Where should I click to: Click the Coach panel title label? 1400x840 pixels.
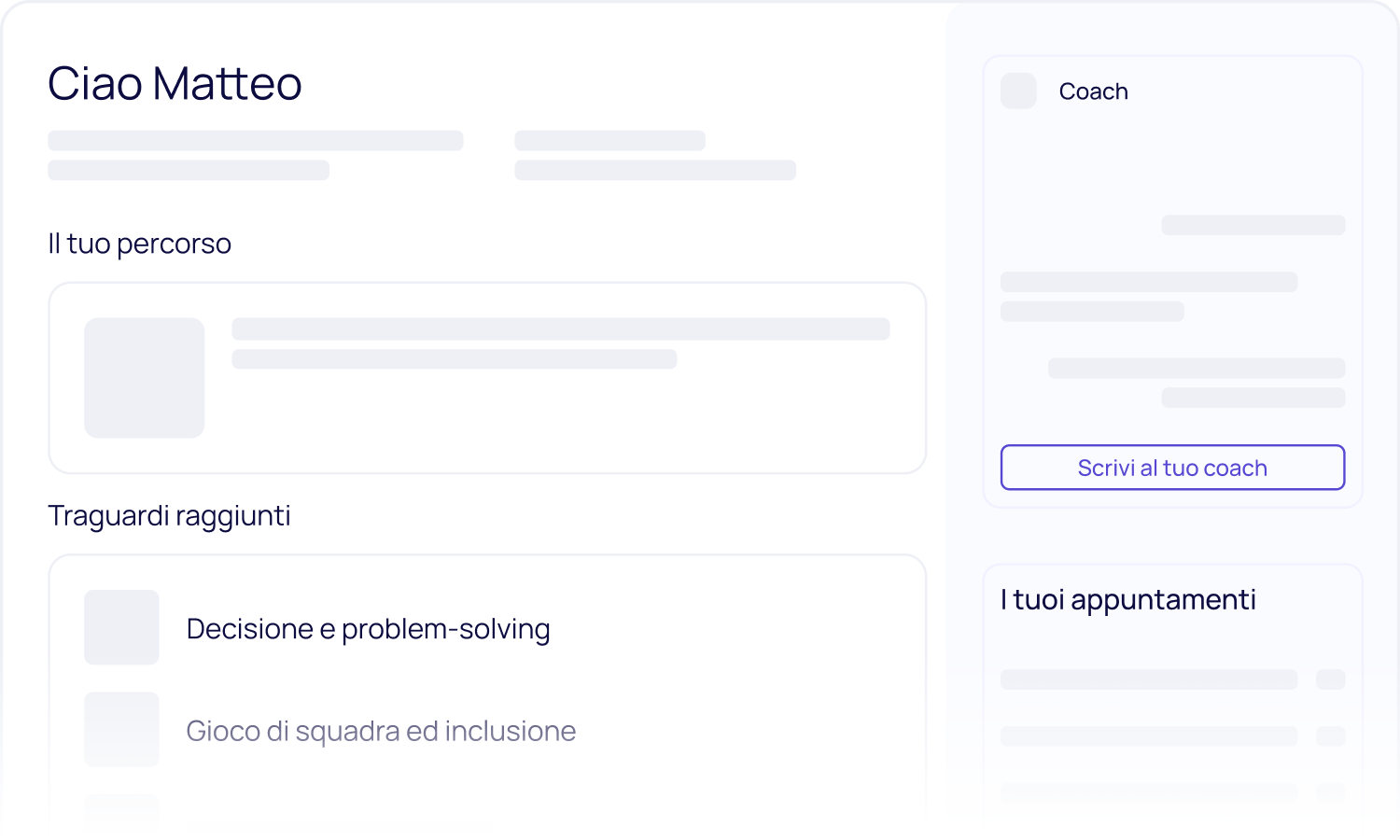[1093, 91]
